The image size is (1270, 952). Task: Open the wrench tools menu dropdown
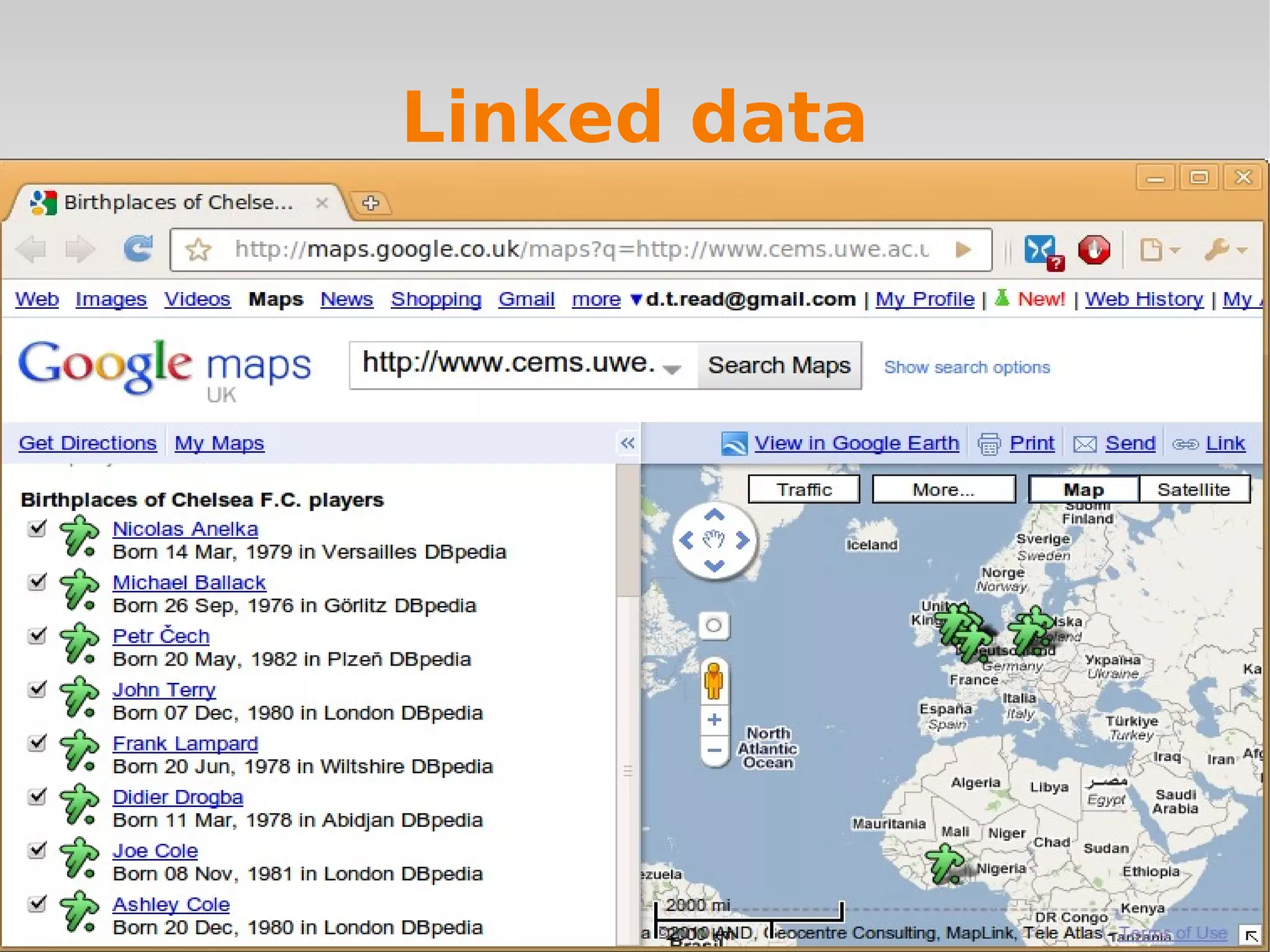pos(1225,250)
